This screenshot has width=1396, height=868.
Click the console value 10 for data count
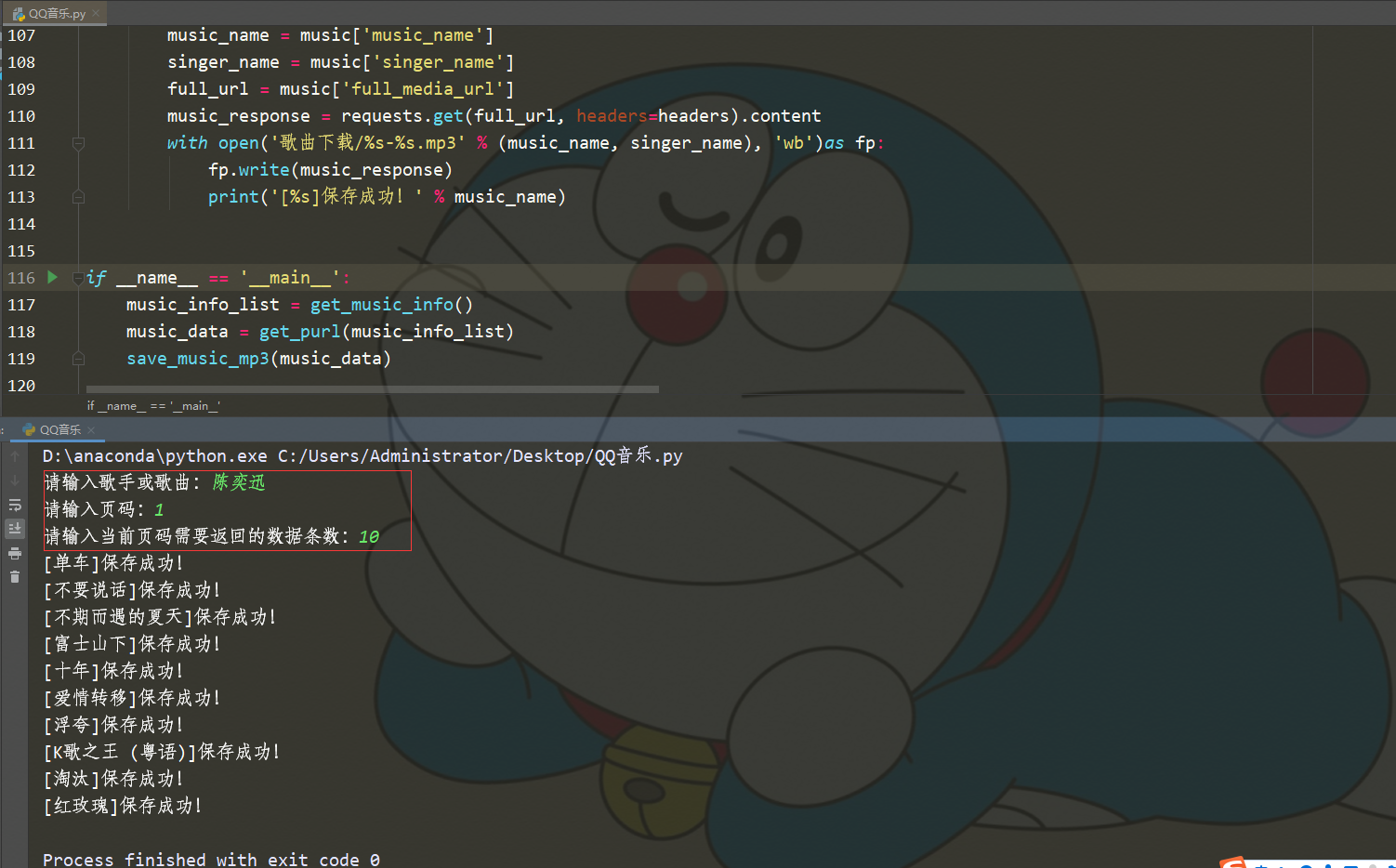pyautogui.click(x=369, y=536)
